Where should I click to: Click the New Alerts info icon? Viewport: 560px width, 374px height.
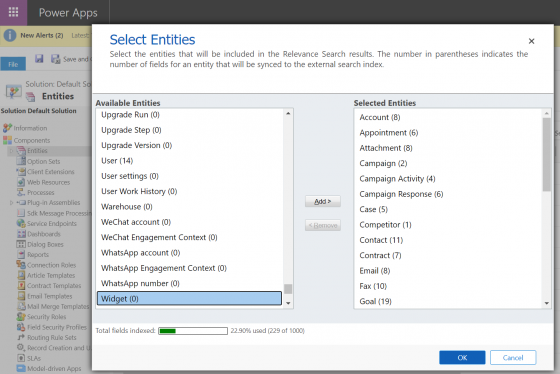point(10,35)
